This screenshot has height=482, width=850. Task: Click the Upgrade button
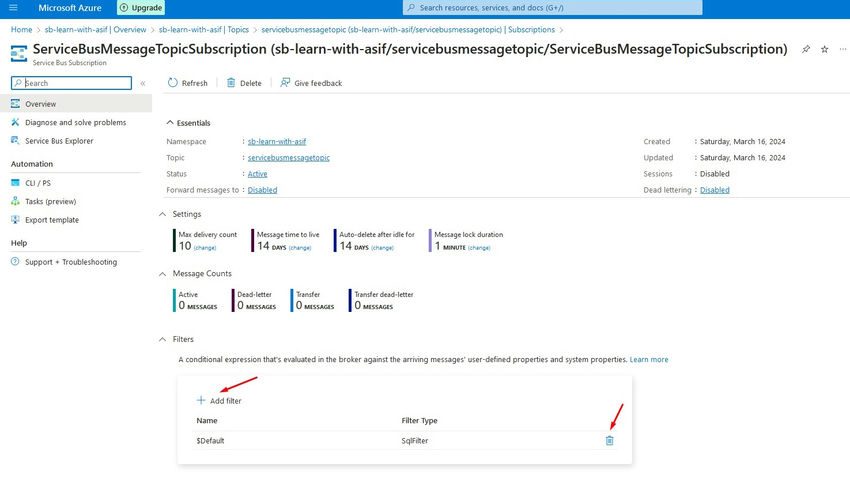tap(141, 8)
